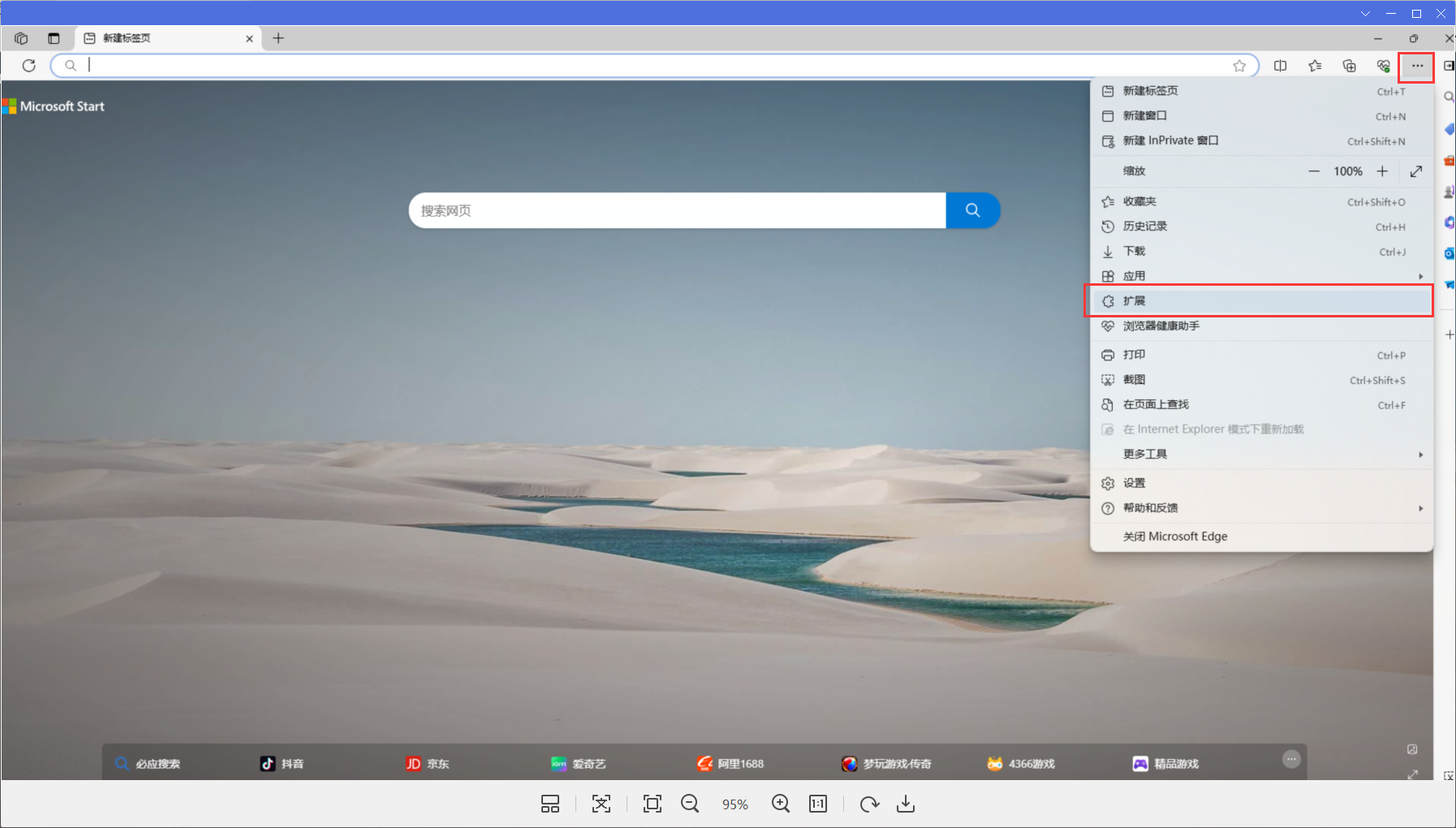Open the 梦玩游戏传奇 quick link
This screenshot has height=828, width=1456.
tap(886, 764)
